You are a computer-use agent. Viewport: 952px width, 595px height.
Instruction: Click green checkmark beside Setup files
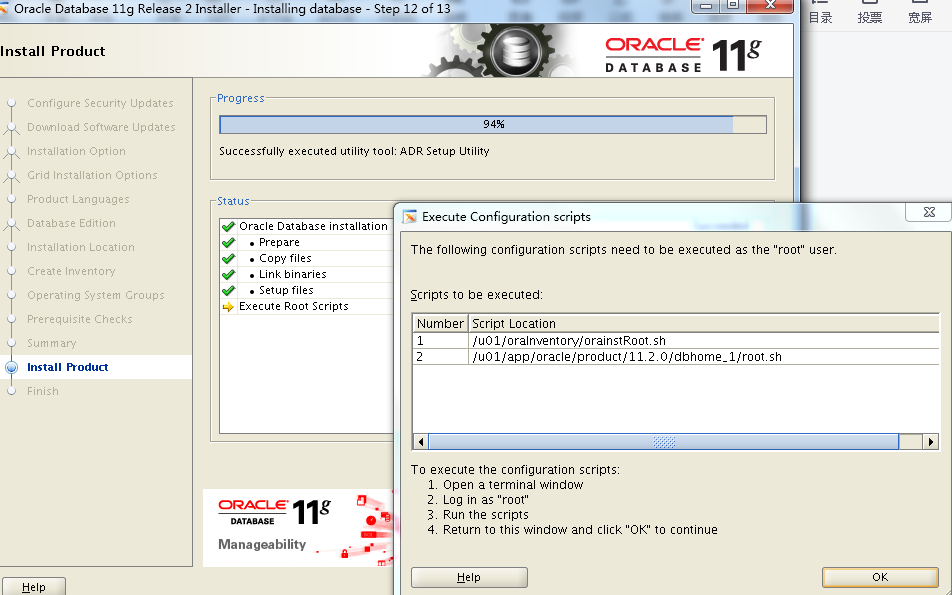tap(228, 290)
